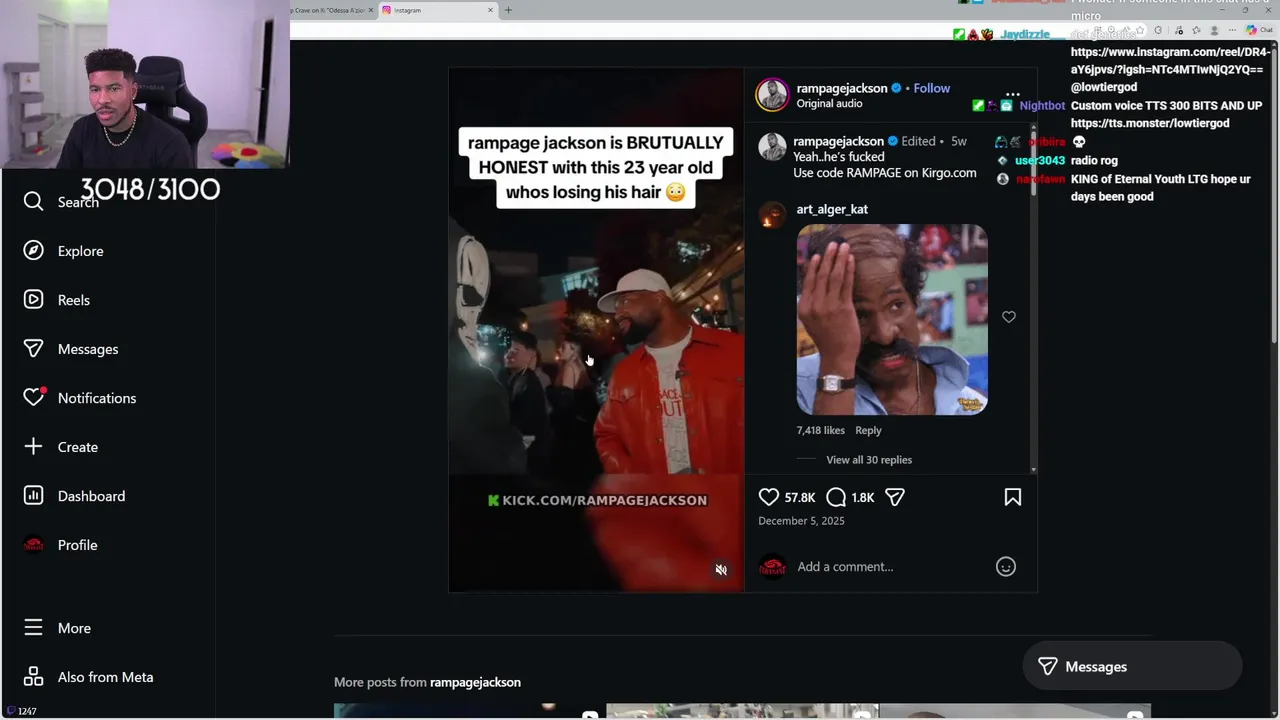Save post with bookmark icon
This screenshot has width=1280, height=720.
(x=1013, y=497)
